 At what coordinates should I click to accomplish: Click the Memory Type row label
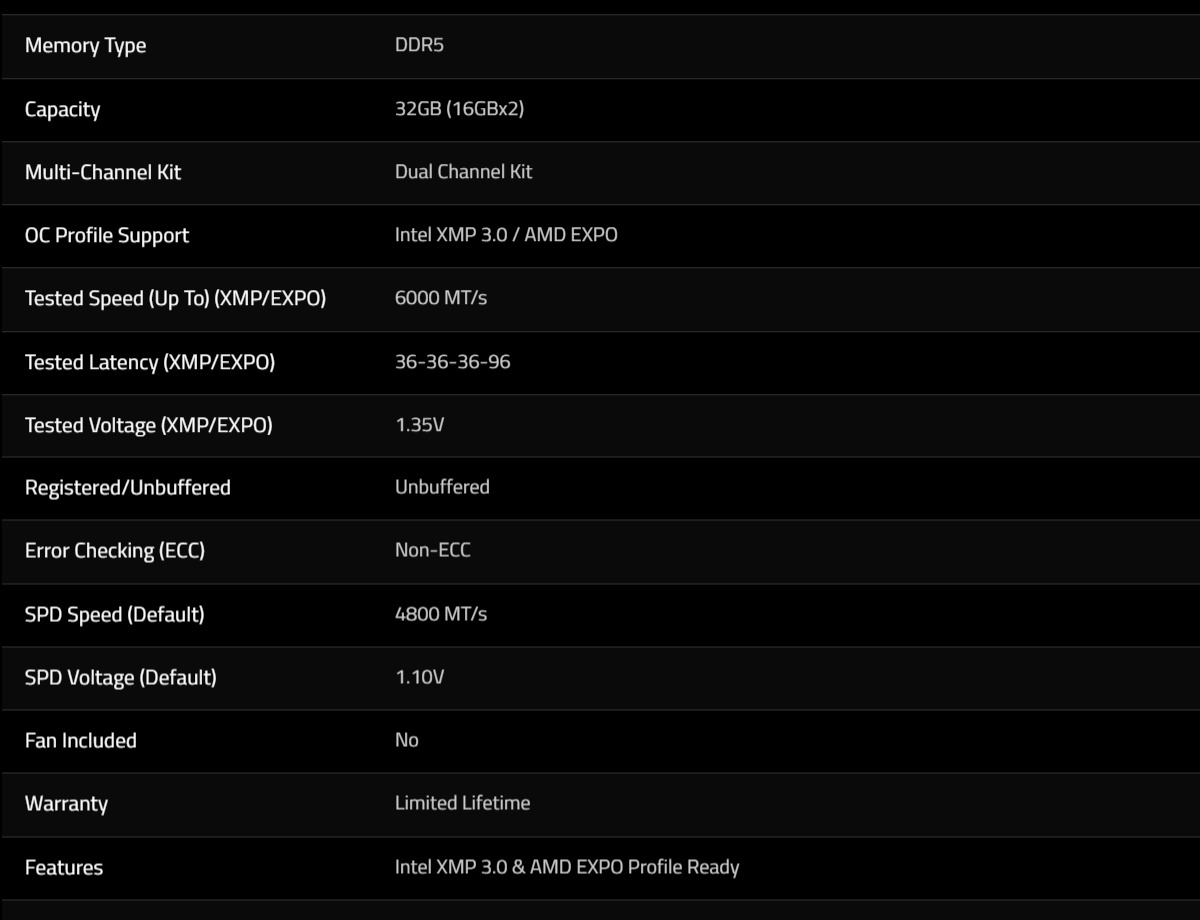click(85, 46)
